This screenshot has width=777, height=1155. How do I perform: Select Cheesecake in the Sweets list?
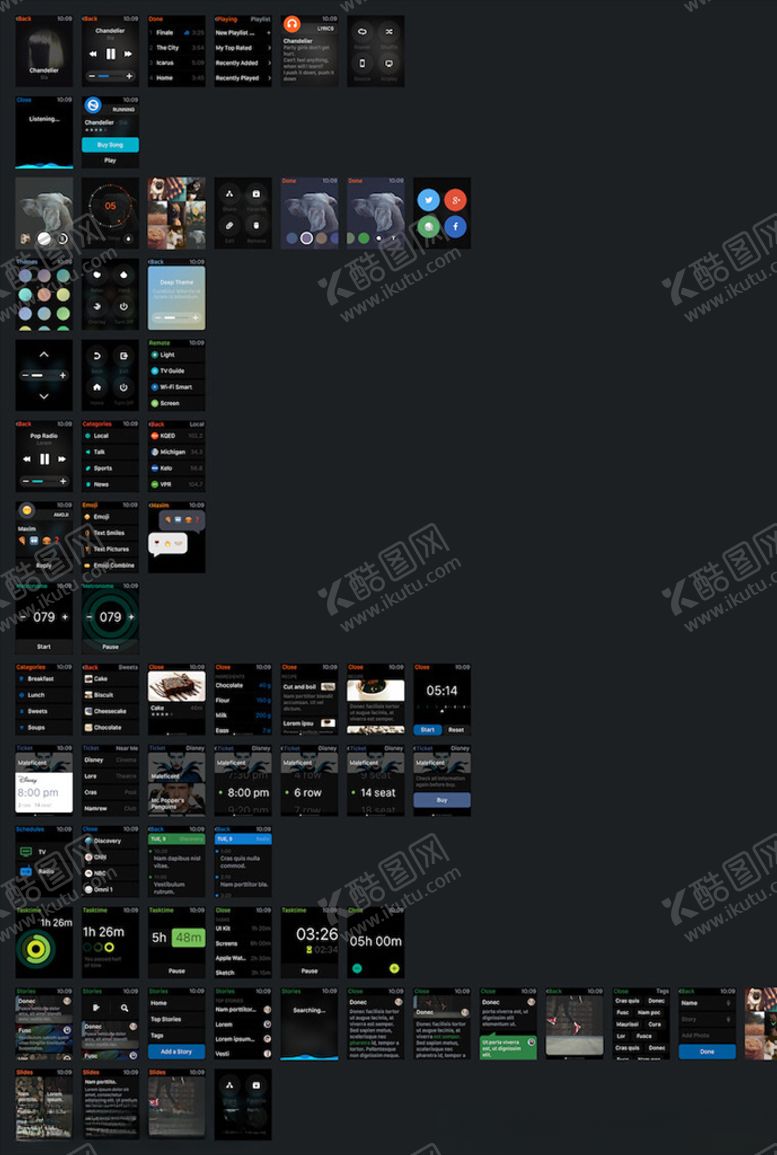(110, 711)
